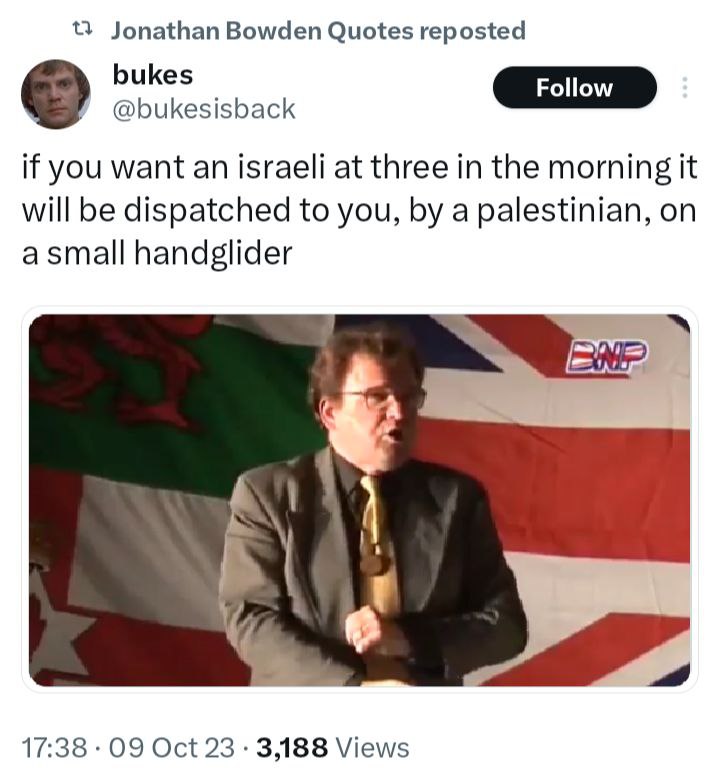
Task: Click the red Welsh dragon in video
Action: click(x=122, y=371)
